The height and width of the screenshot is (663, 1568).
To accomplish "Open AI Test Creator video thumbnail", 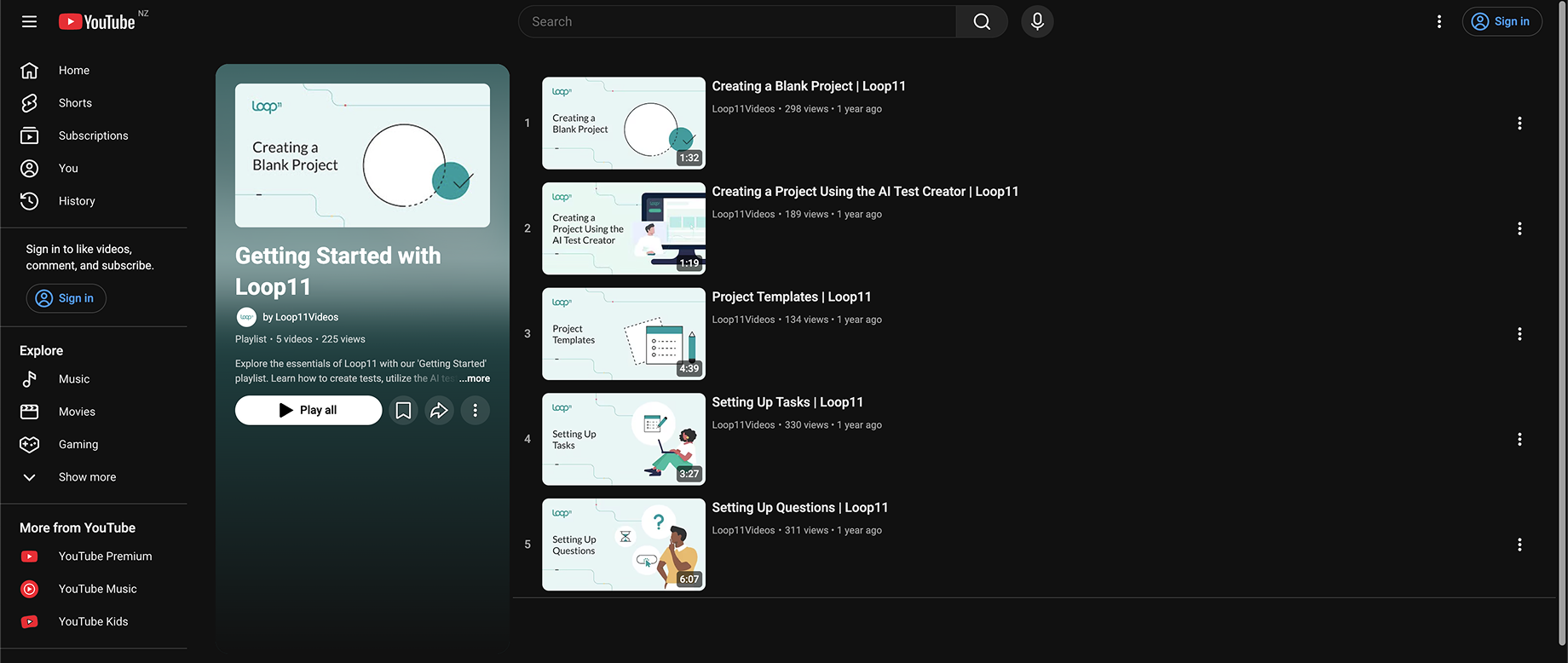I will 624,228.
